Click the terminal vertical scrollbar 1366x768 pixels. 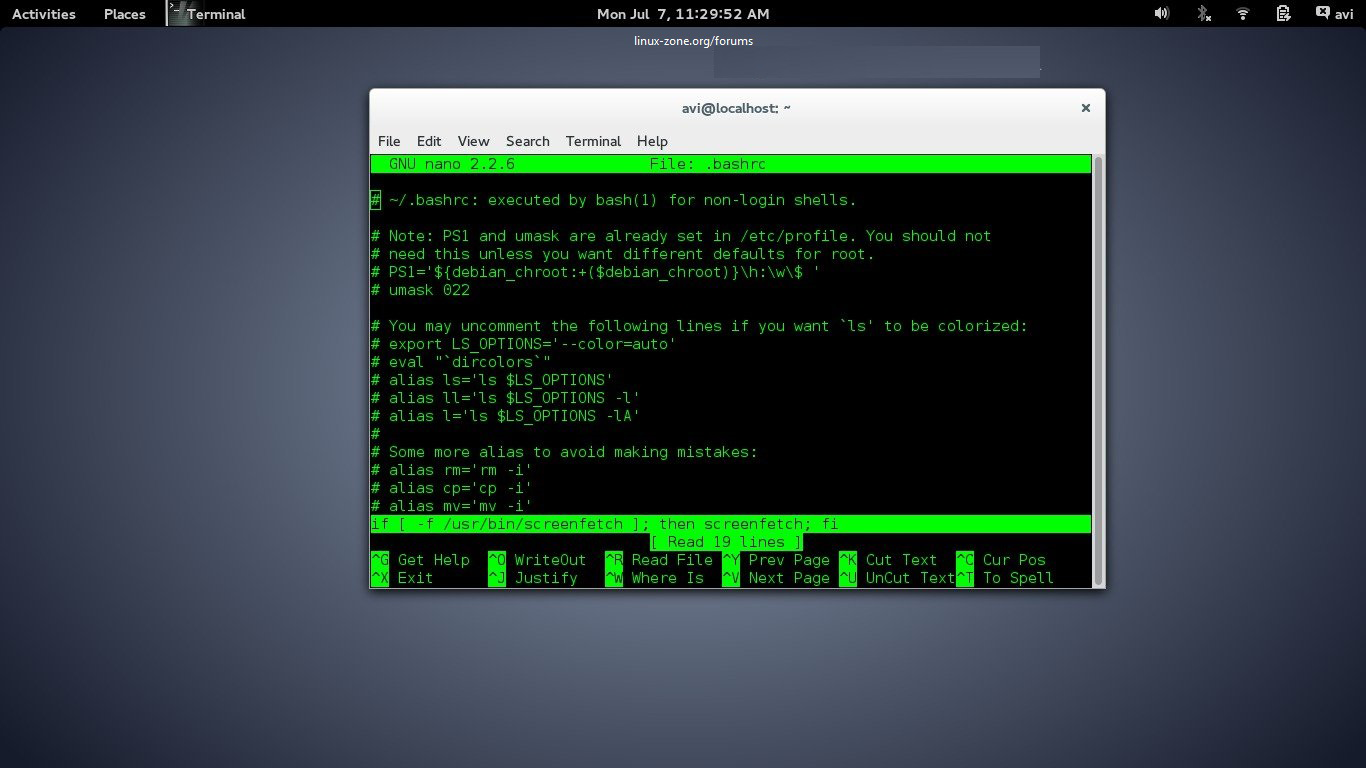[1098, 370]
